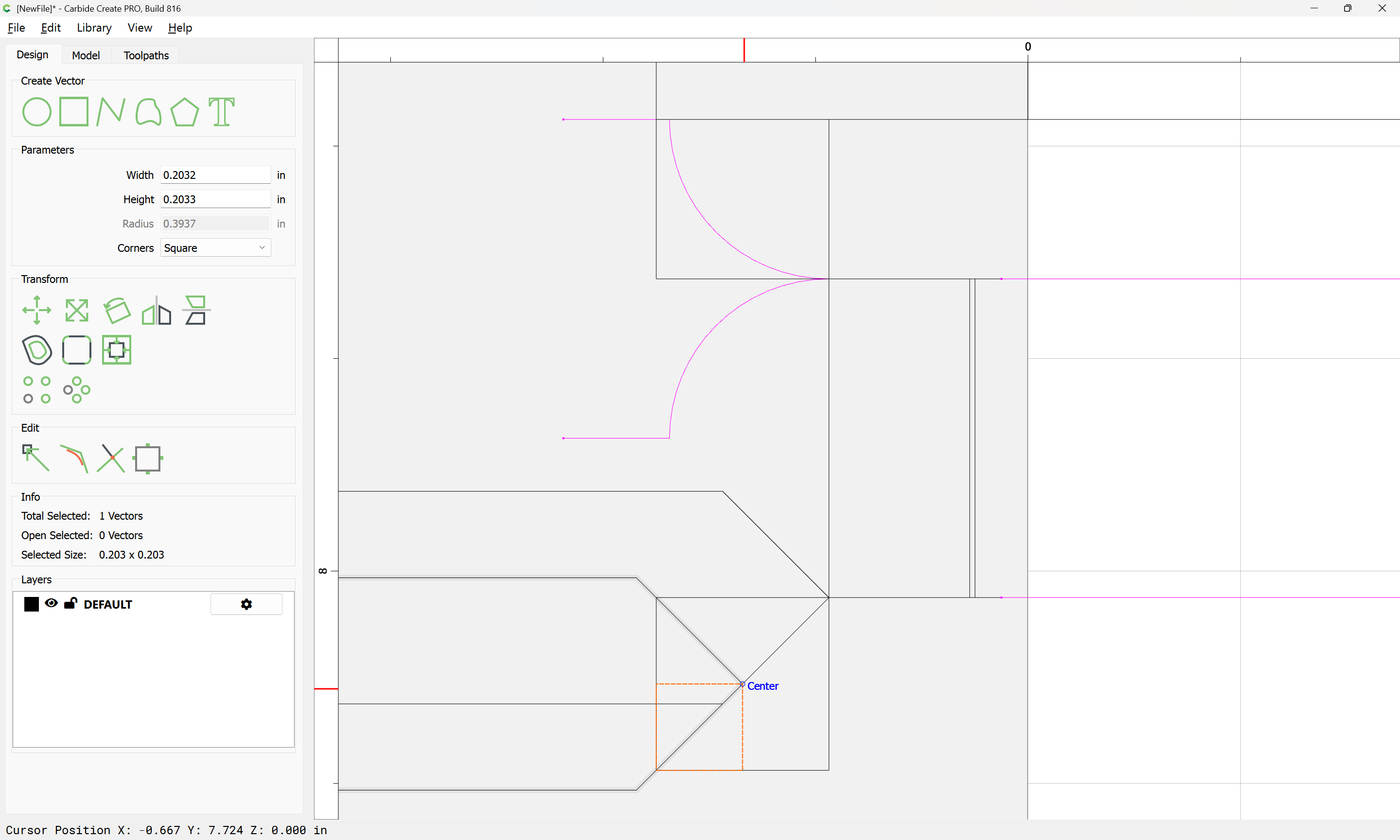Open the Corner rounding tool
1400x840 pixels.
coord(76,350)
